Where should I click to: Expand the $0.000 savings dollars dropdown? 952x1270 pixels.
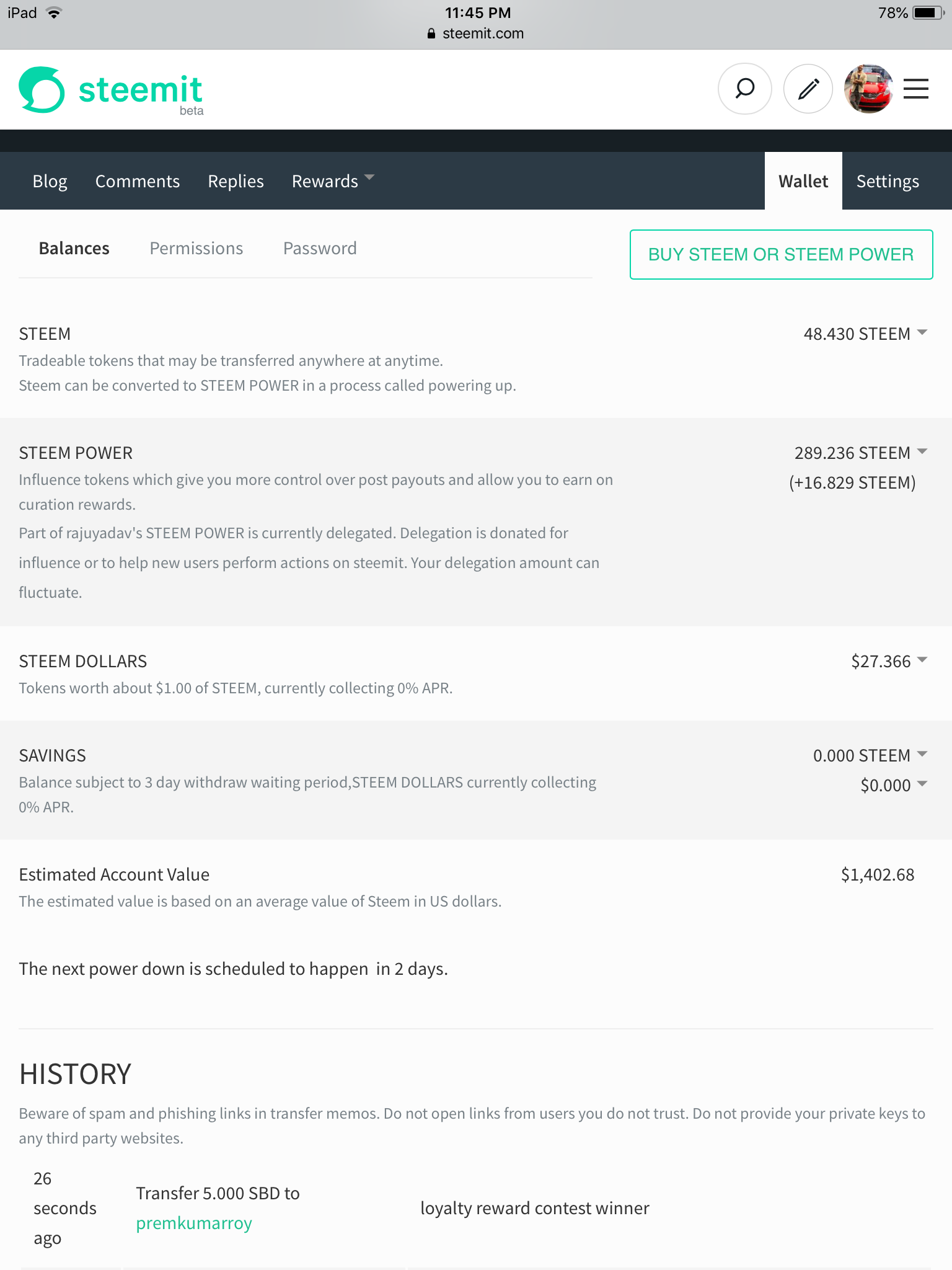coord(894,785)
